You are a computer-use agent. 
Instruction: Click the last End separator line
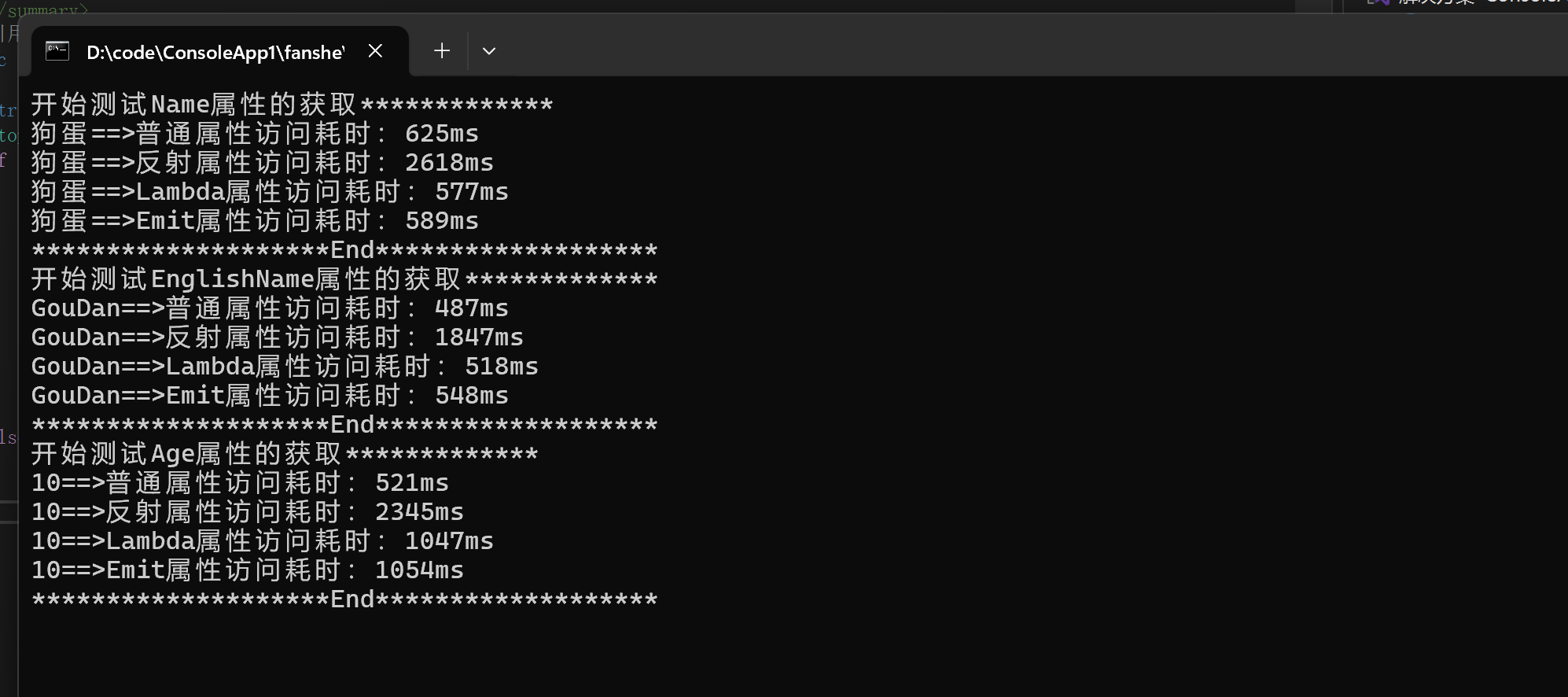[344, 599]
